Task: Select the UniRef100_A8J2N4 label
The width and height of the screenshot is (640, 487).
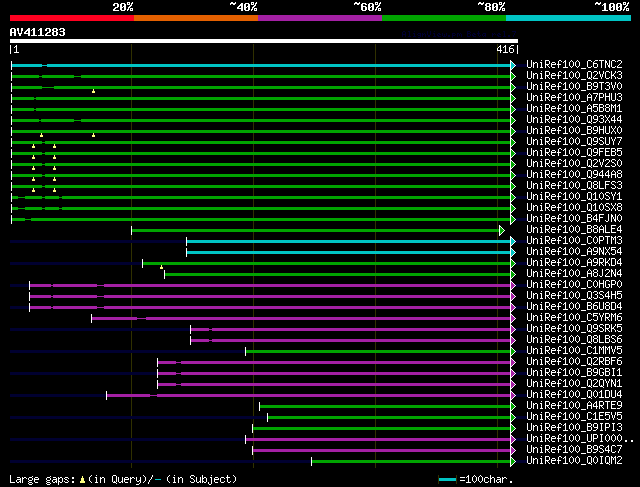Action: click(x=574, y=274)
